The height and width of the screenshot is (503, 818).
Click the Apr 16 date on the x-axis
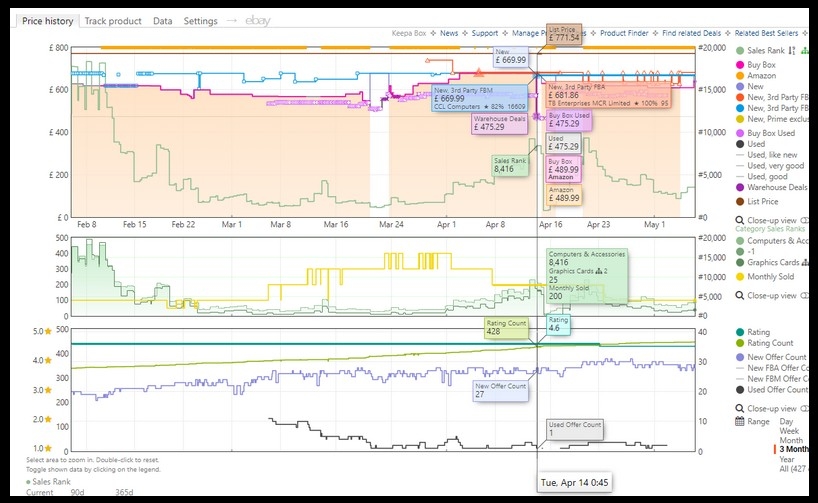click(550, 224)
